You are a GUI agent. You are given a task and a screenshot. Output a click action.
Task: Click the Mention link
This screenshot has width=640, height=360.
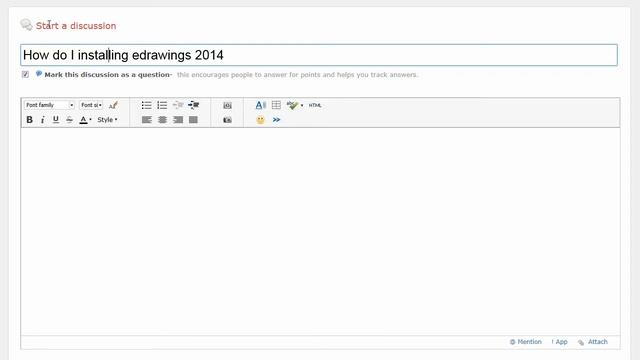click(x=526, y=342)
